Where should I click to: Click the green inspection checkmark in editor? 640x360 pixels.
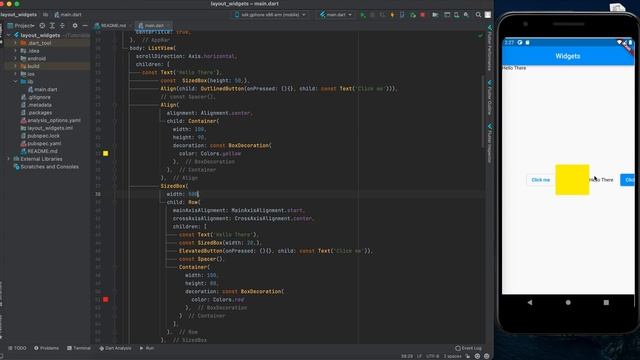point(480,36)
